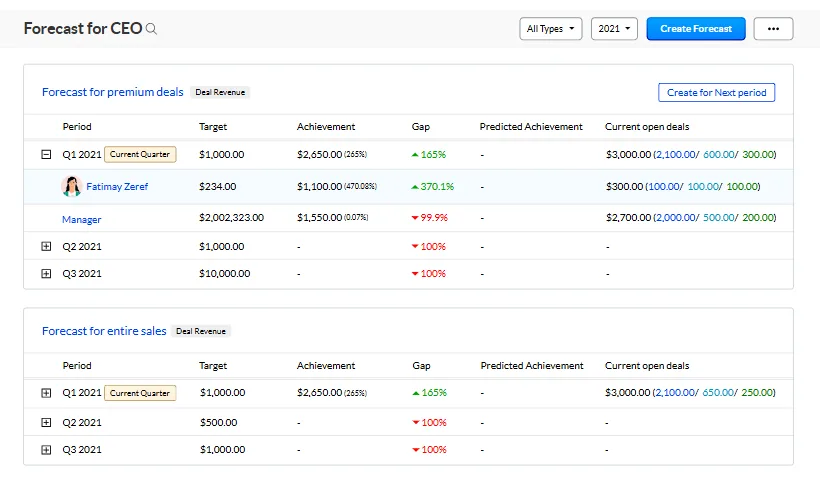
Task: Open the All Types dropdown
Action: click(x=551, y=29)
